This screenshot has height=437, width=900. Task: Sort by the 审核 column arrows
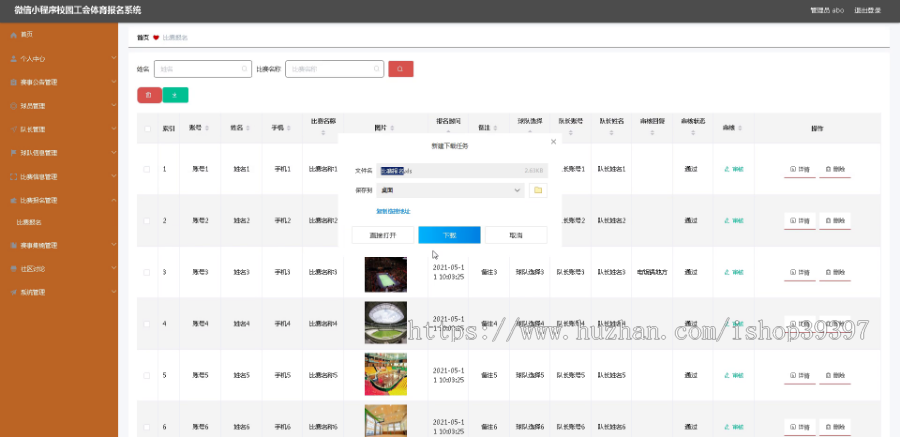740,128
